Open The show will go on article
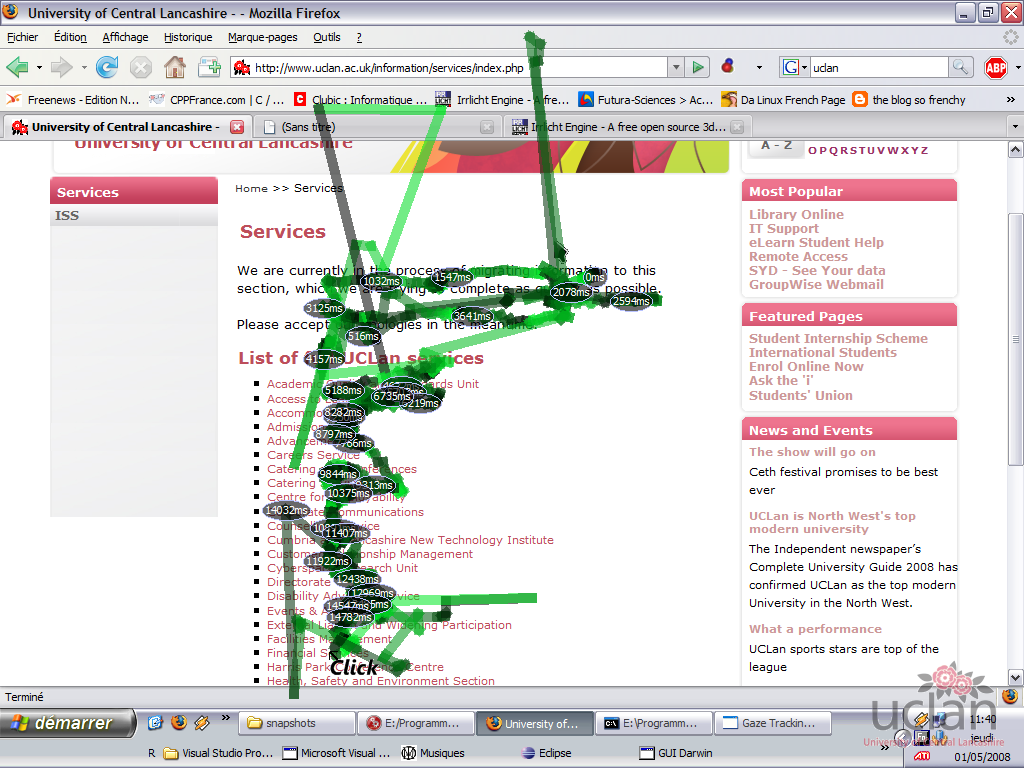This screenshot has height=768, width=1024. click(x=812, y=452)
